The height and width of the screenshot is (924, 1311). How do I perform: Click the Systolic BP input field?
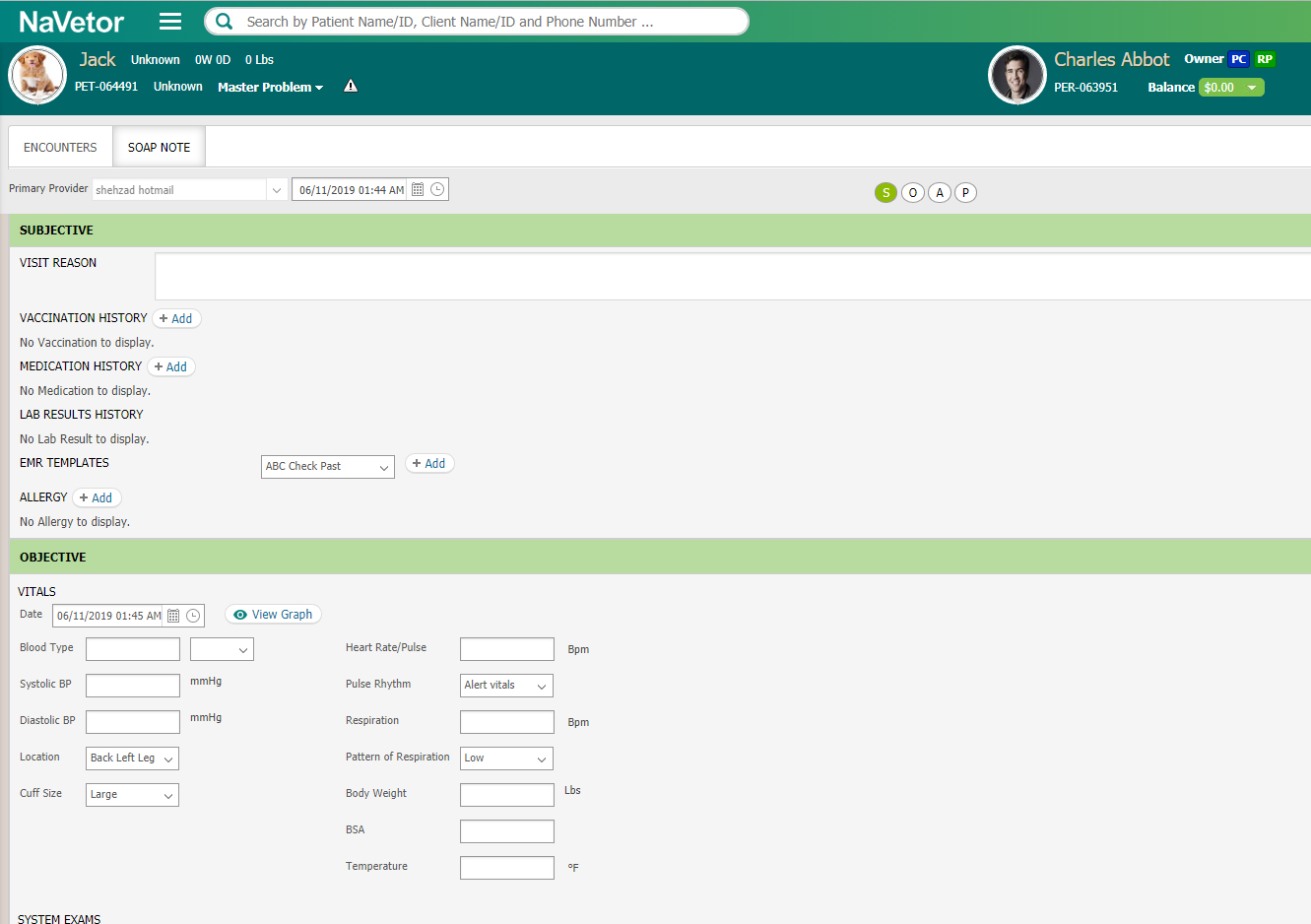(133, 686)
